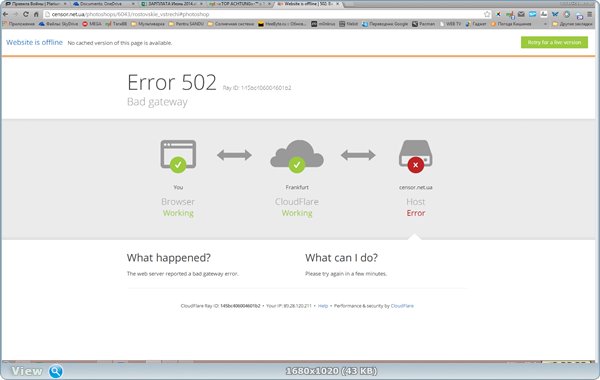
Task: Open the Погода Кишинев bookmark
Action: 511,24
